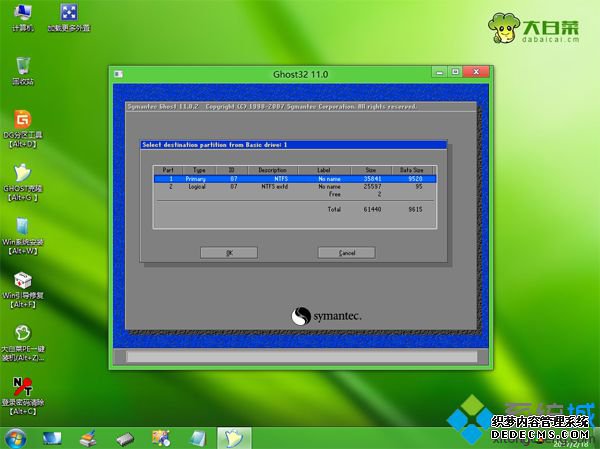Click the blue monitor taskbar icon
The height and width of the screenshot is (449, 600).
(x=52, y=438)
